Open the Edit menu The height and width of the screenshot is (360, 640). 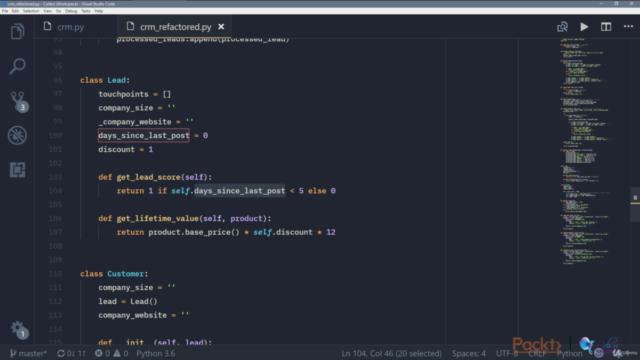[16, 11]
